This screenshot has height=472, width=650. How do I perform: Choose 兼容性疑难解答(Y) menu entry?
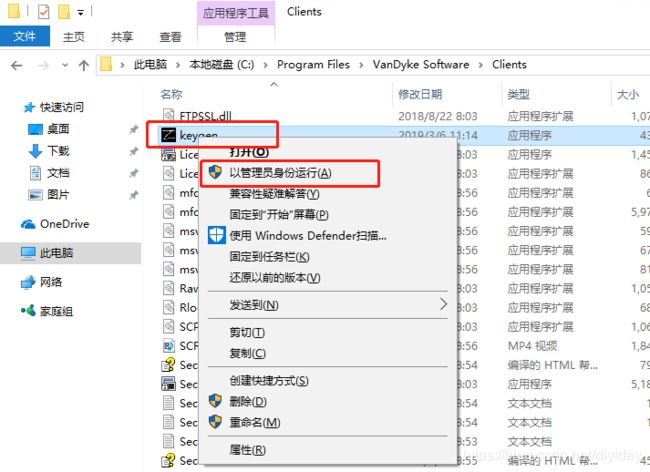328,193
